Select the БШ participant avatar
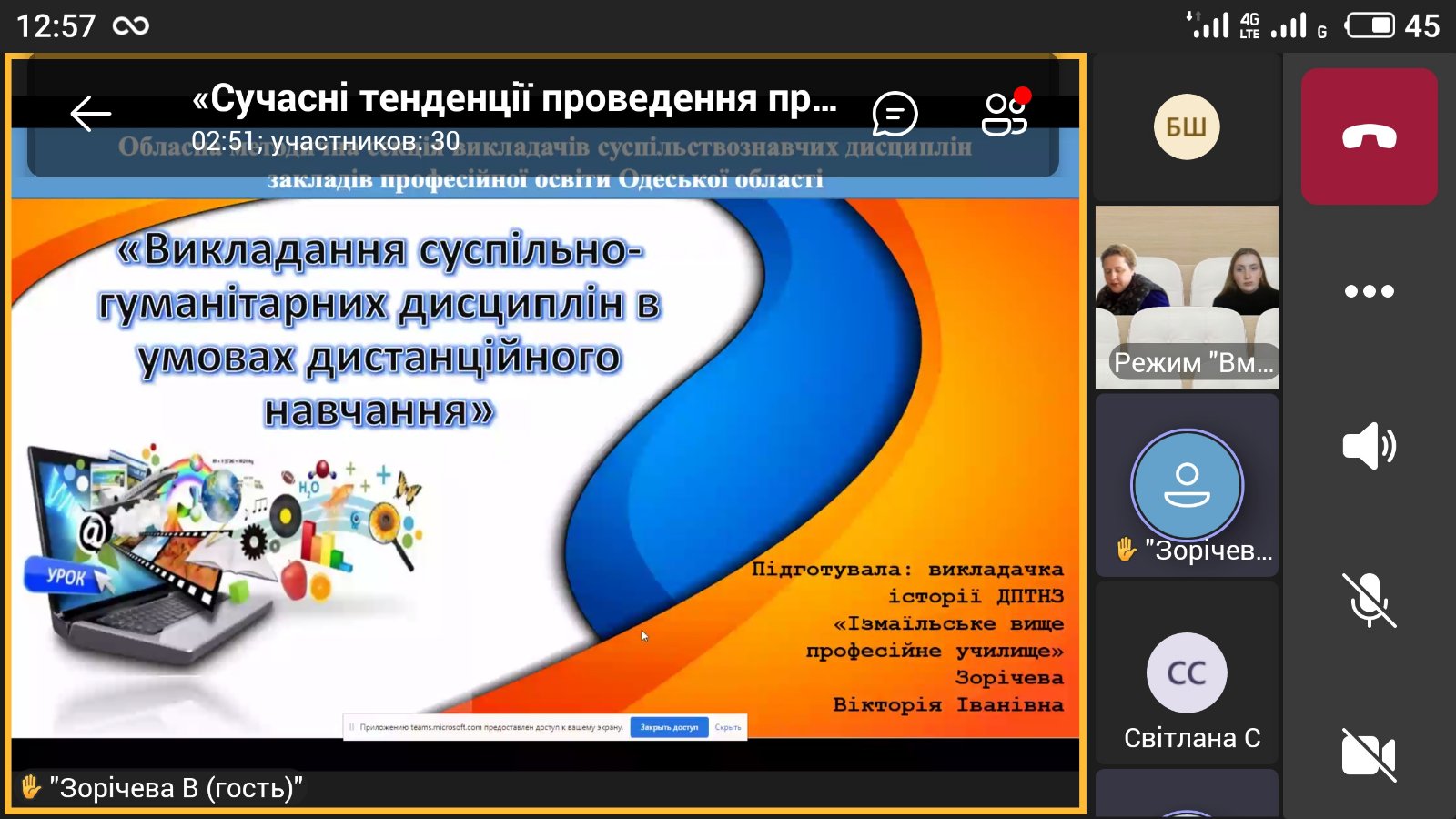This screenshot has height=819, width=1456. pyautogui.click(x=1187, y=127)
